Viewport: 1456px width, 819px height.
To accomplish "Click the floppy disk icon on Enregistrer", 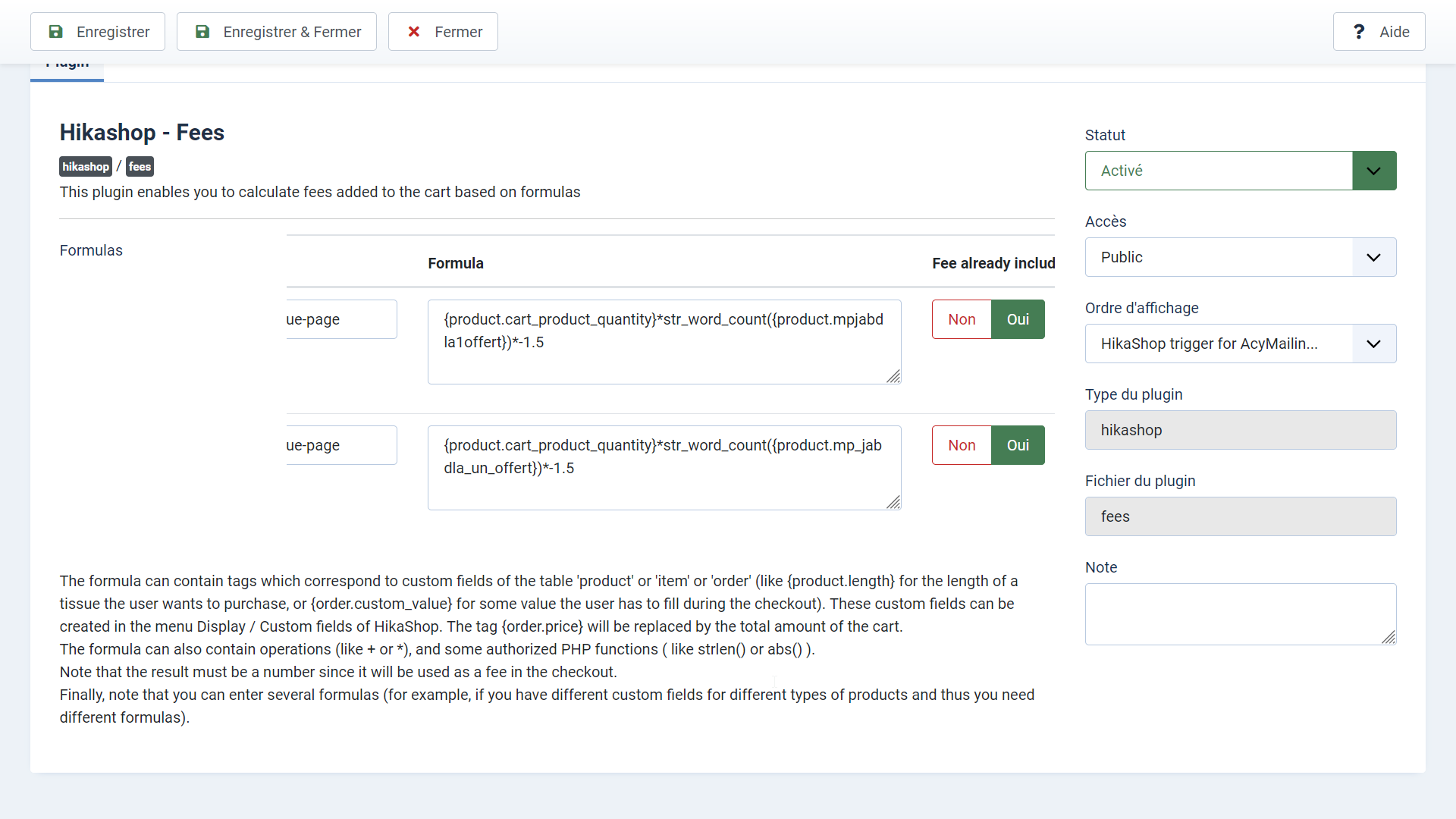I will point(55,32).
